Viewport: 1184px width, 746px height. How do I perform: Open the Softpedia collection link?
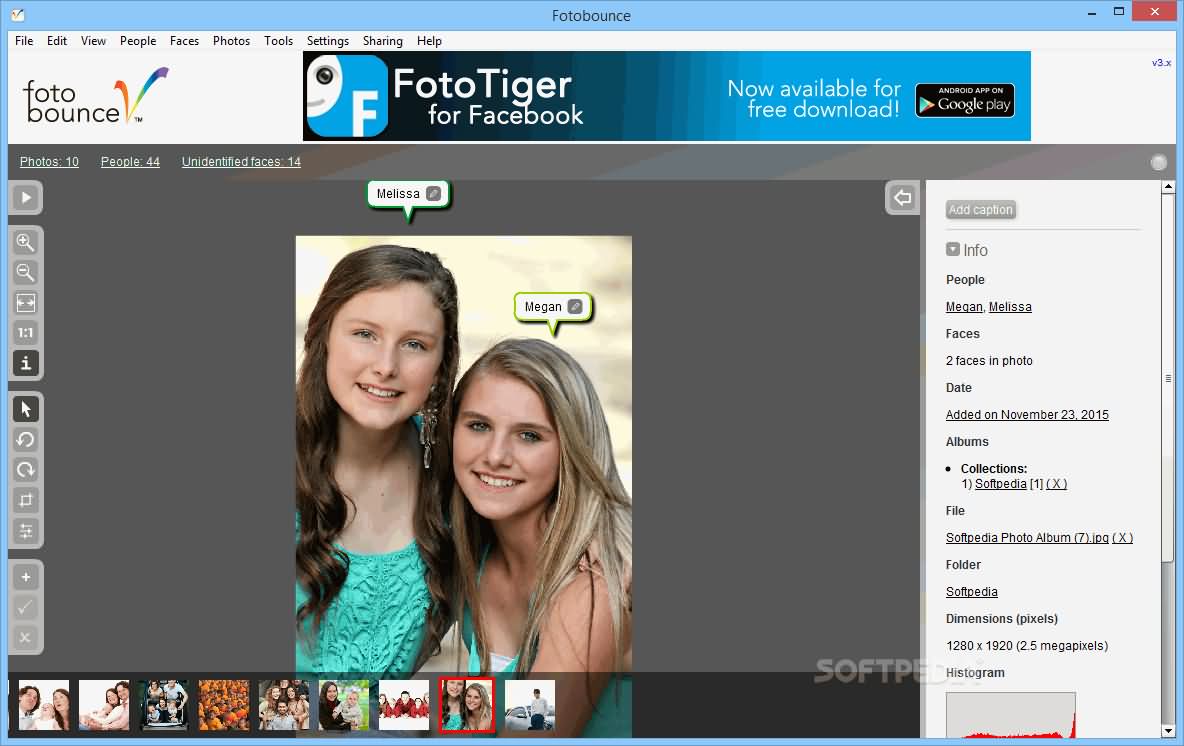pyautogui.click(x=1001, y=484)
